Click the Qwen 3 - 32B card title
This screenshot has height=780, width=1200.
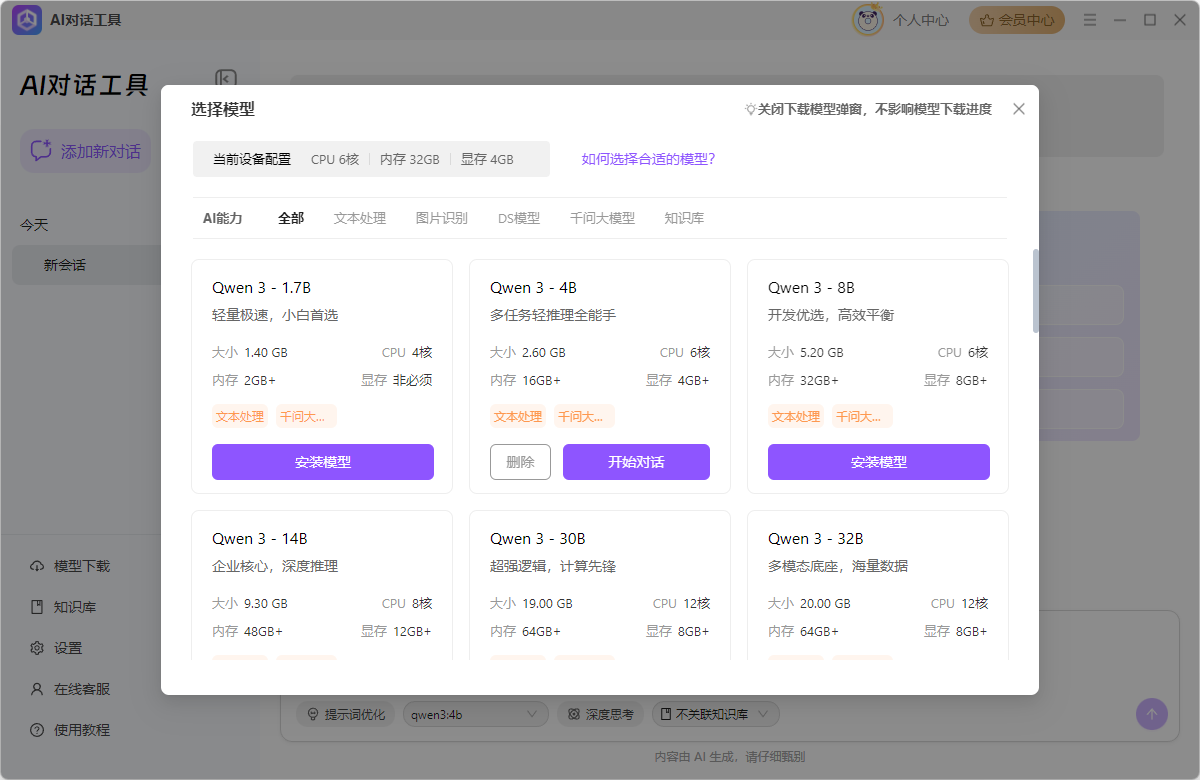tap(816, 539)
